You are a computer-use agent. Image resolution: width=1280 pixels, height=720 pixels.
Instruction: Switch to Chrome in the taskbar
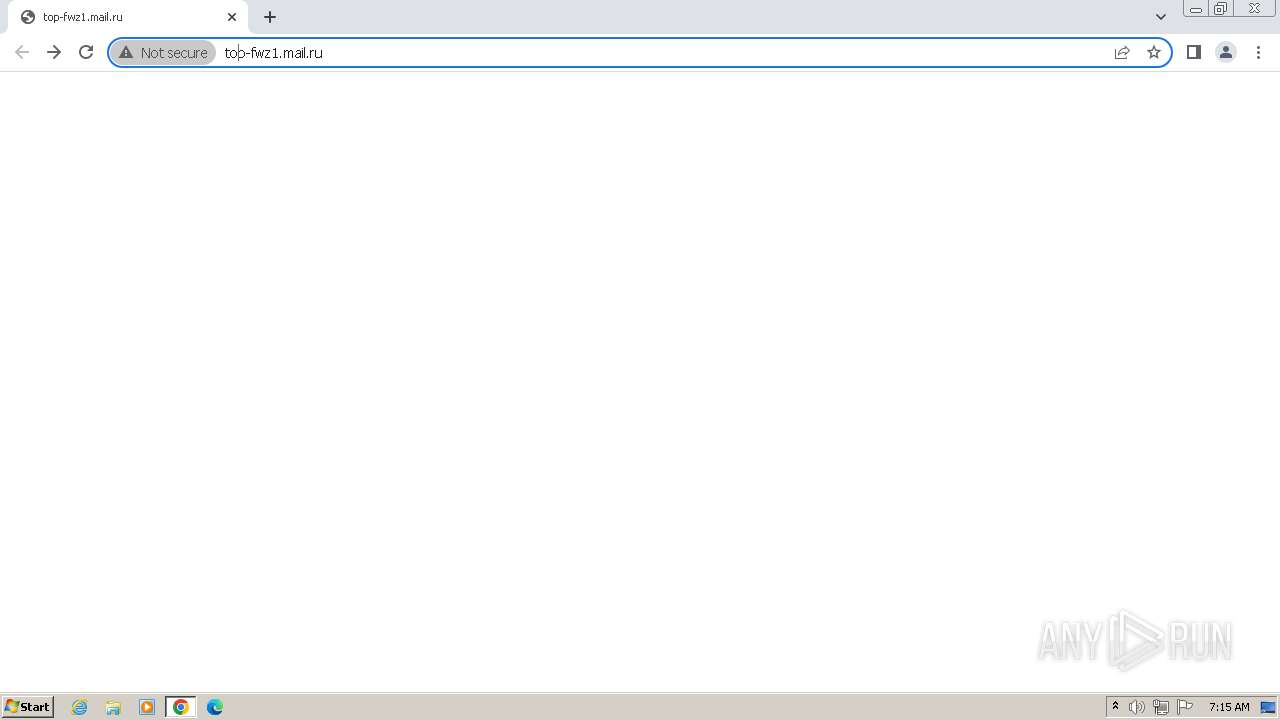[181, 707]
